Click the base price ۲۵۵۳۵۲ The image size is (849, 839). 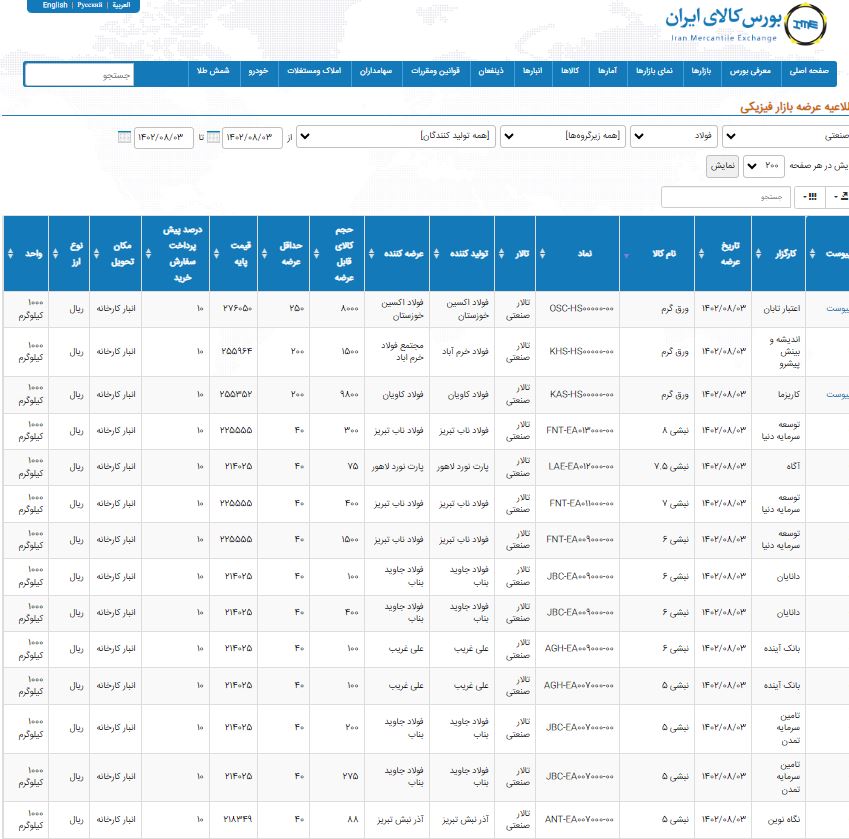click(237, 395)
